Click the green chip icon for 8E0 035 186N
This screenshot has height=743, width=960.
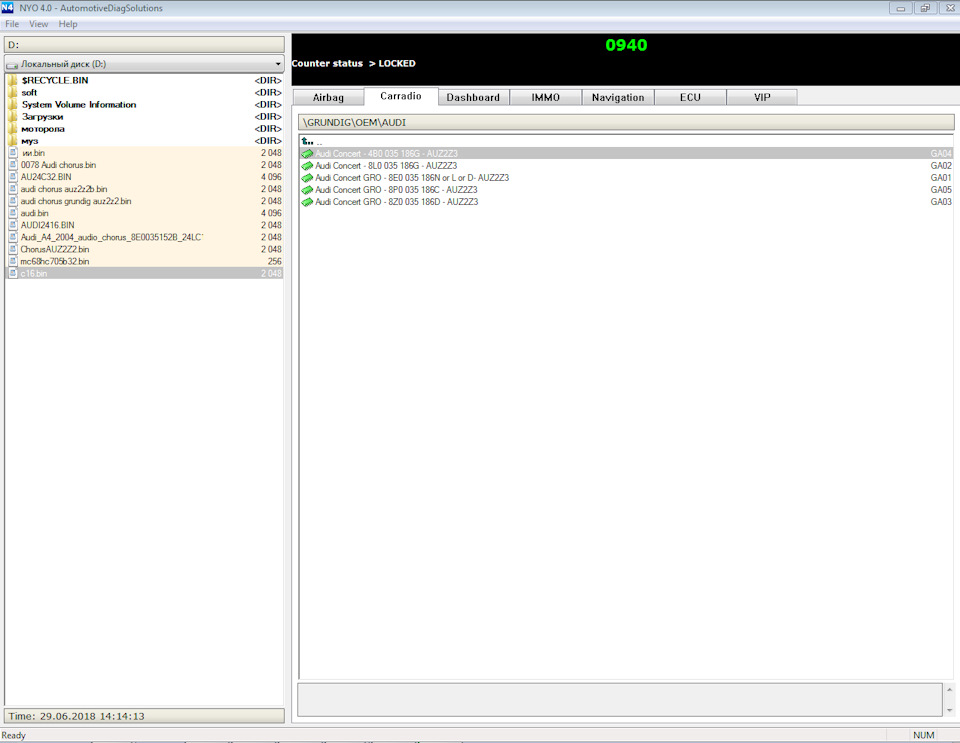tap(307, 178)
